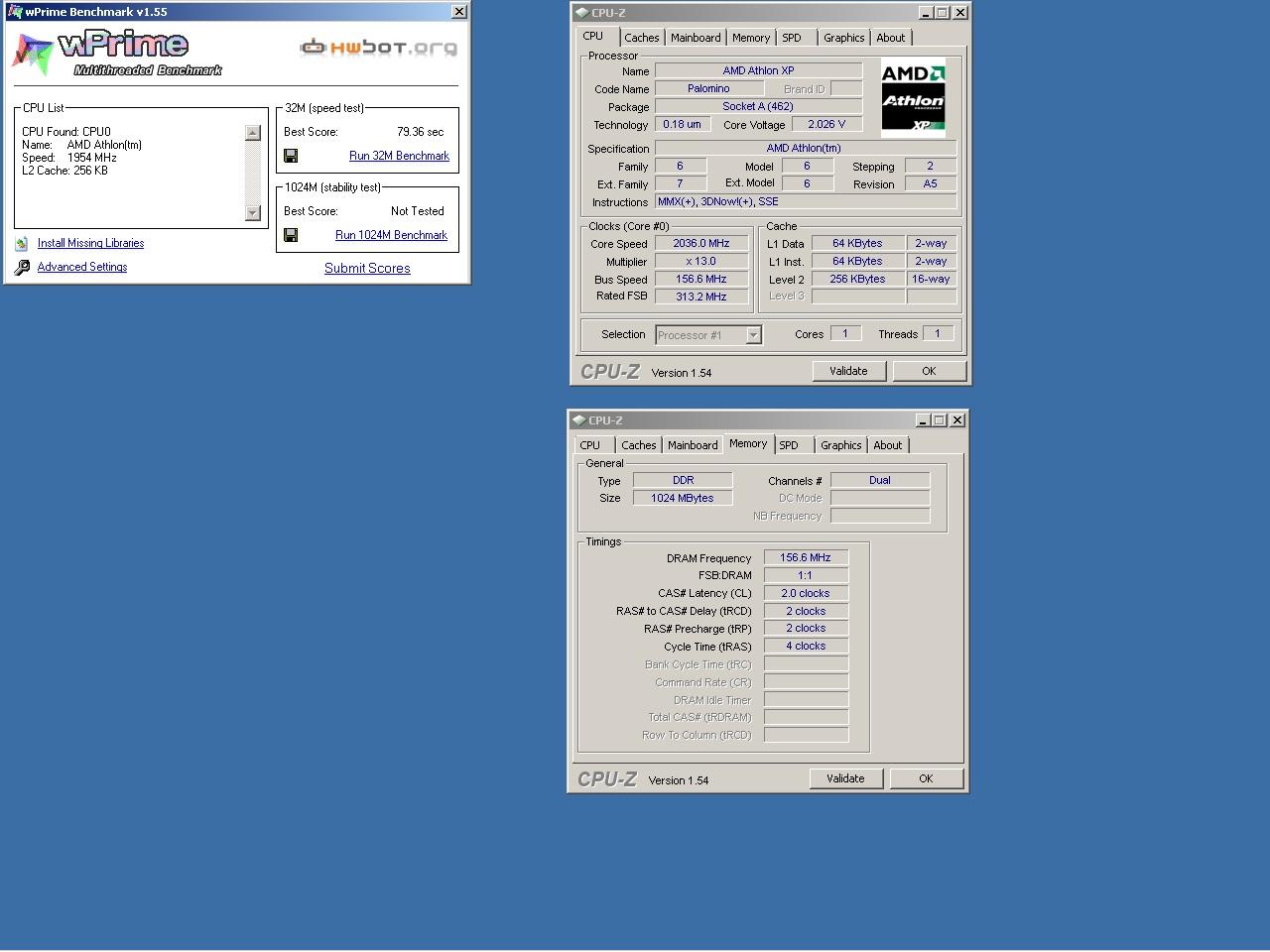Run the 32M Benchmark

[399, 156]
